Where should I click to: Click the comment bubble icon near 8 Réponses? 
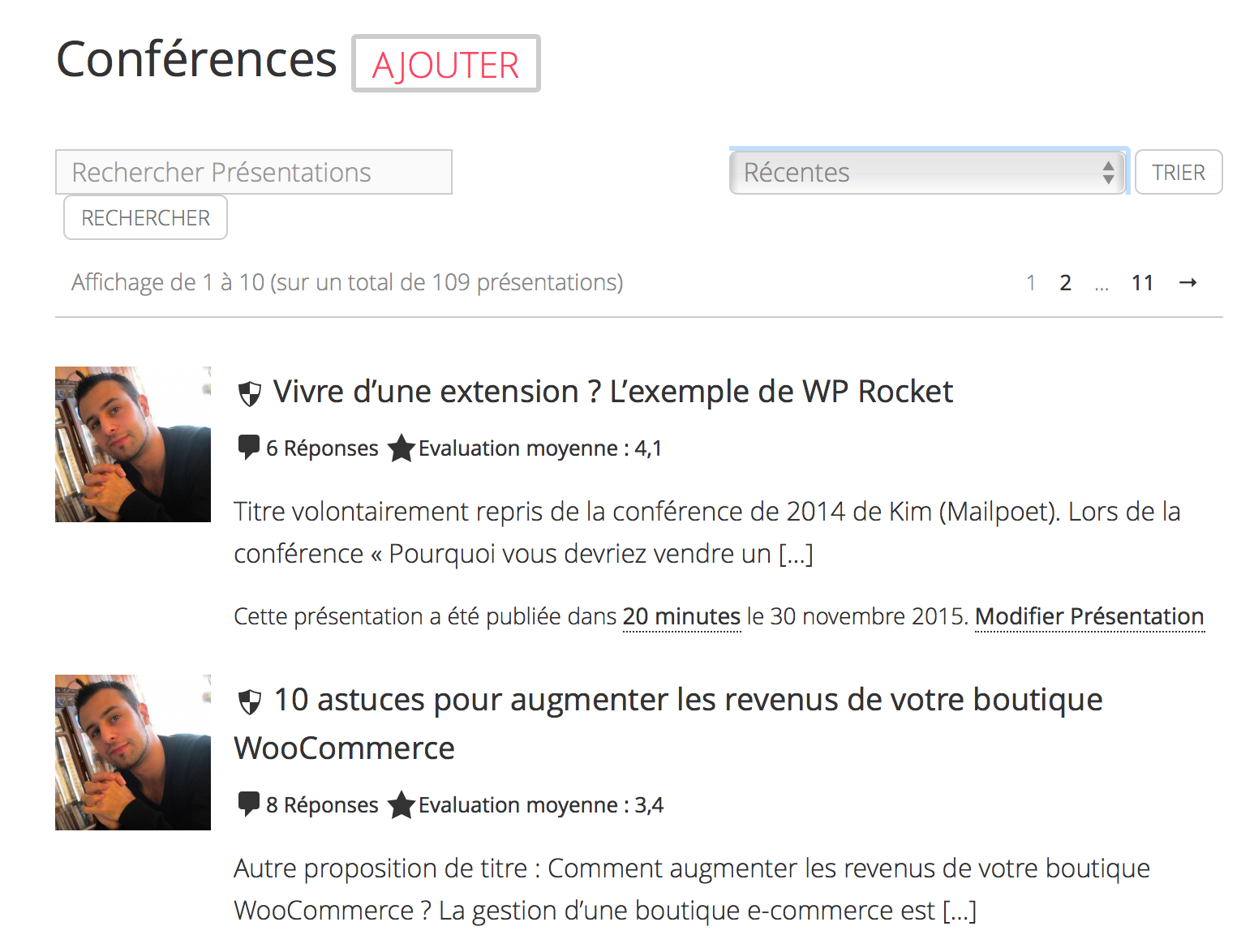pyautogui.click(x=247, y=804)
